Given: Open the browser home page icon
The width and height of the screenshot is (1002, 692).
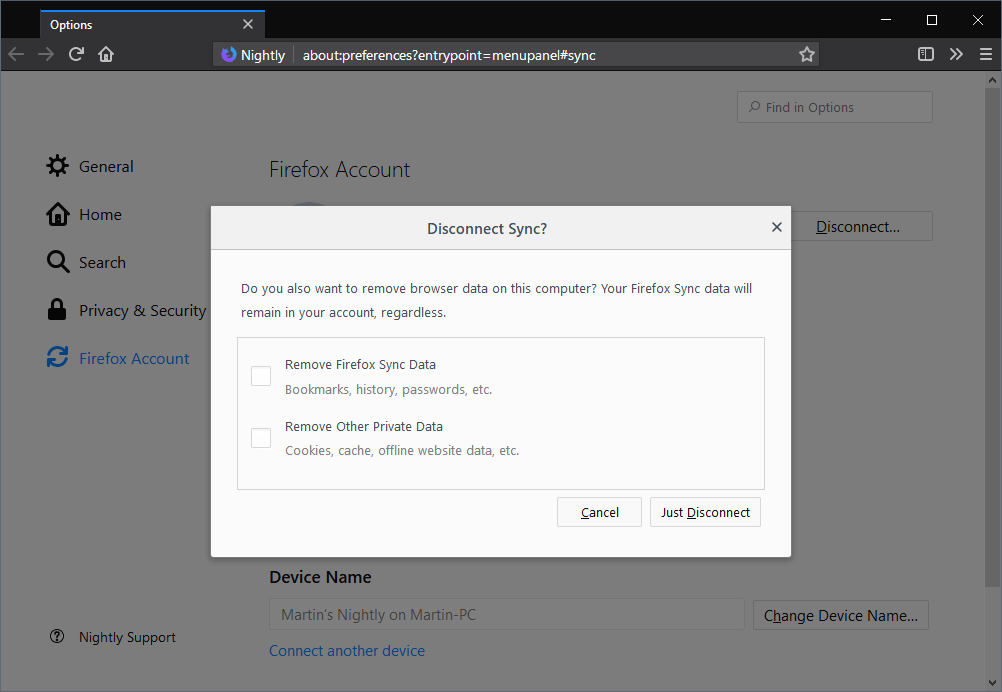Looking at the screenshot, I should point(106,54).
